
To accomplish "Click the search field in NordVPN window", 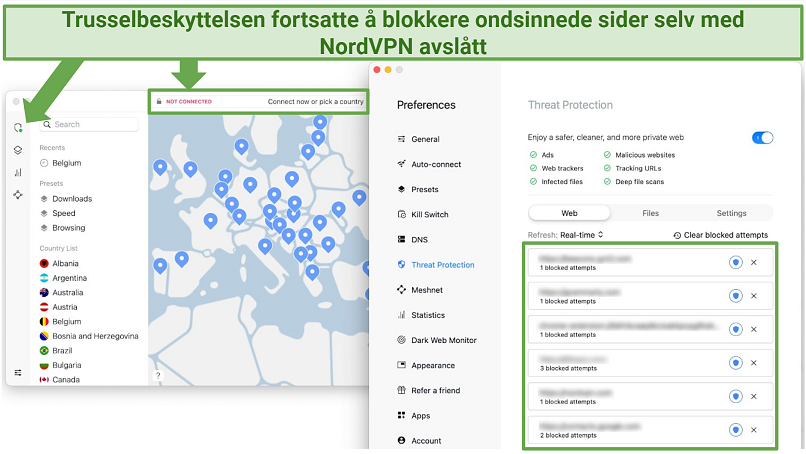I will [90, 124].
